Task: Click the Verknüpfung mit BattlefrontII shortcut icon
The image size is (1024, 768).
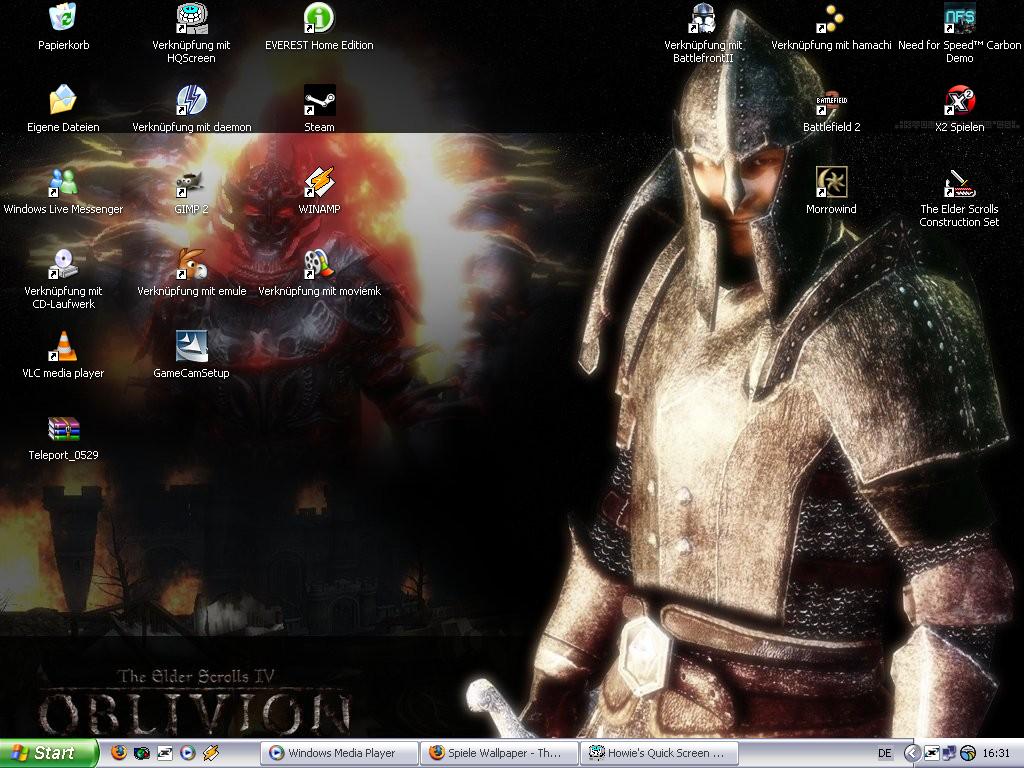Action: [x=703, y=17]
